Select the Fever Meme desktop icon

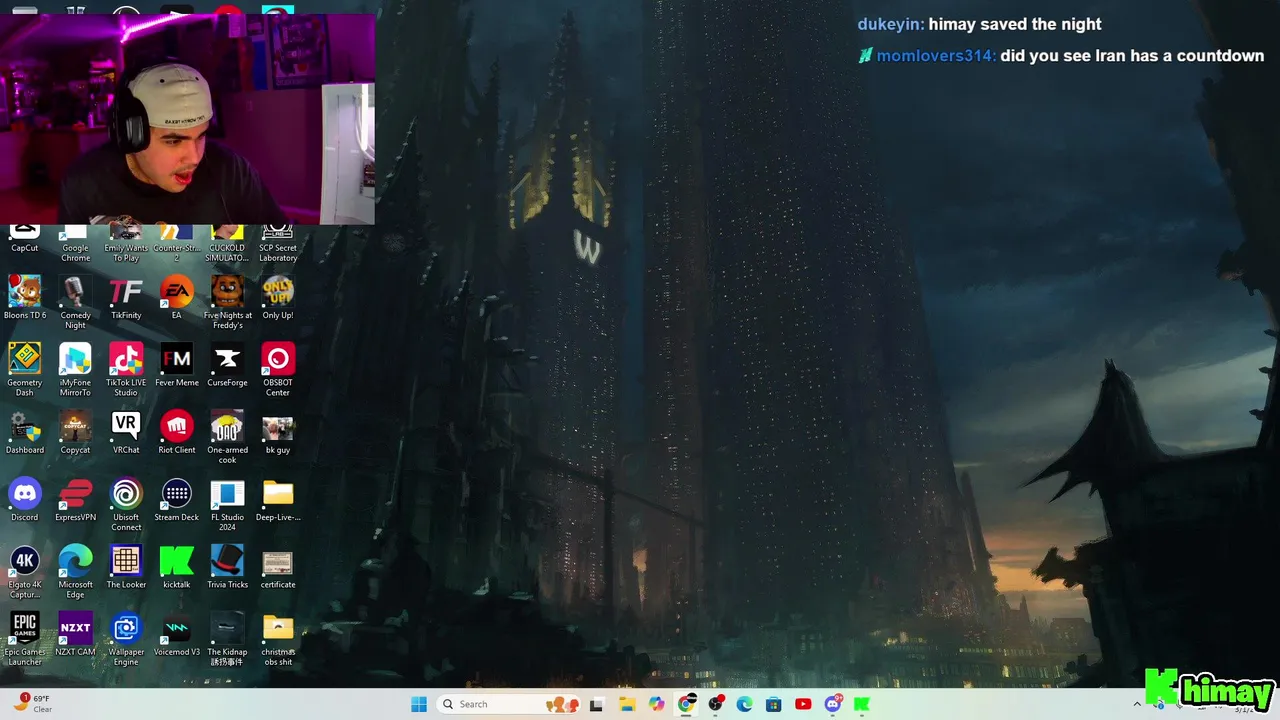[177, 365]
